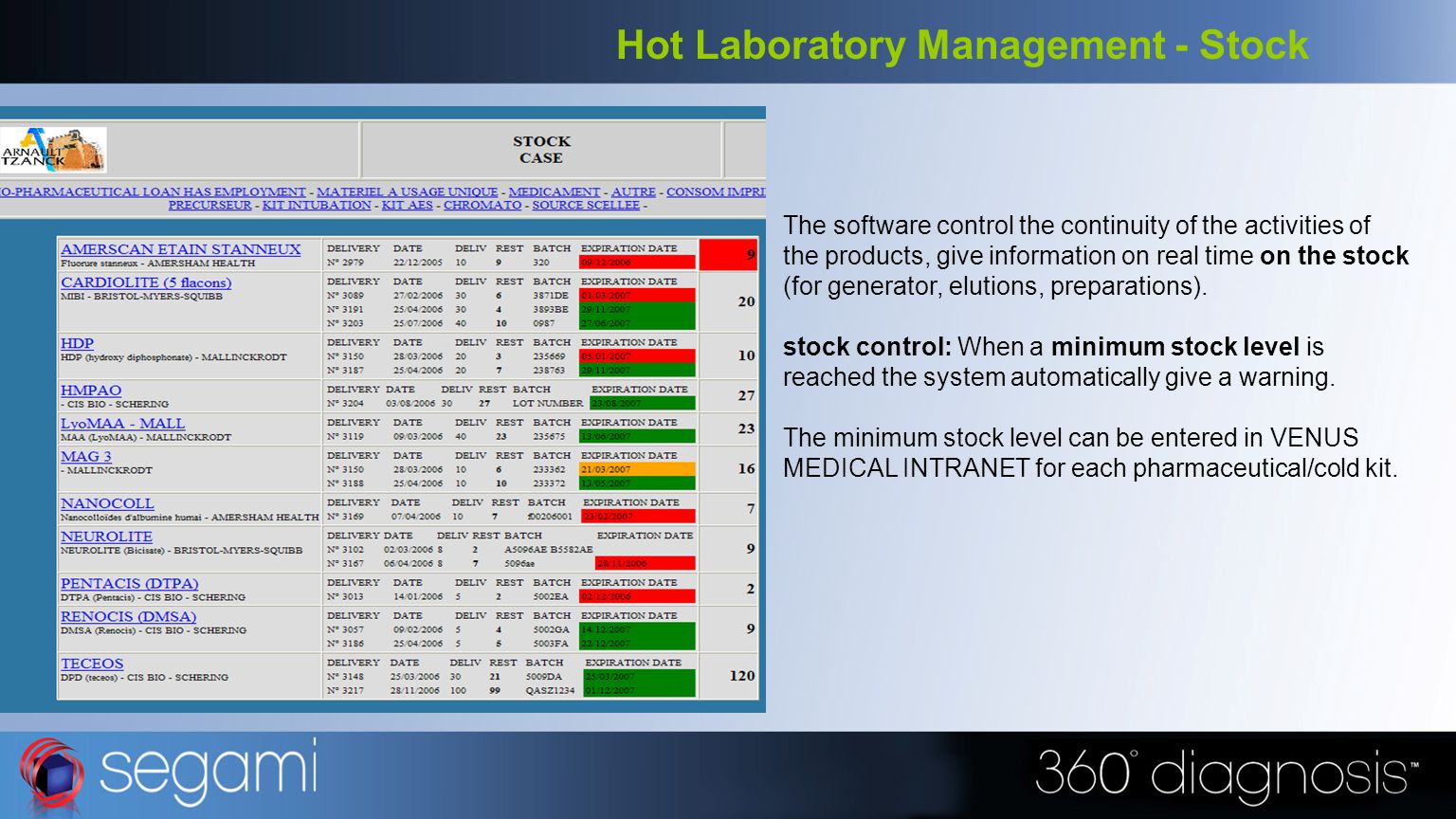Open the HDP product link

coord(77,343)
